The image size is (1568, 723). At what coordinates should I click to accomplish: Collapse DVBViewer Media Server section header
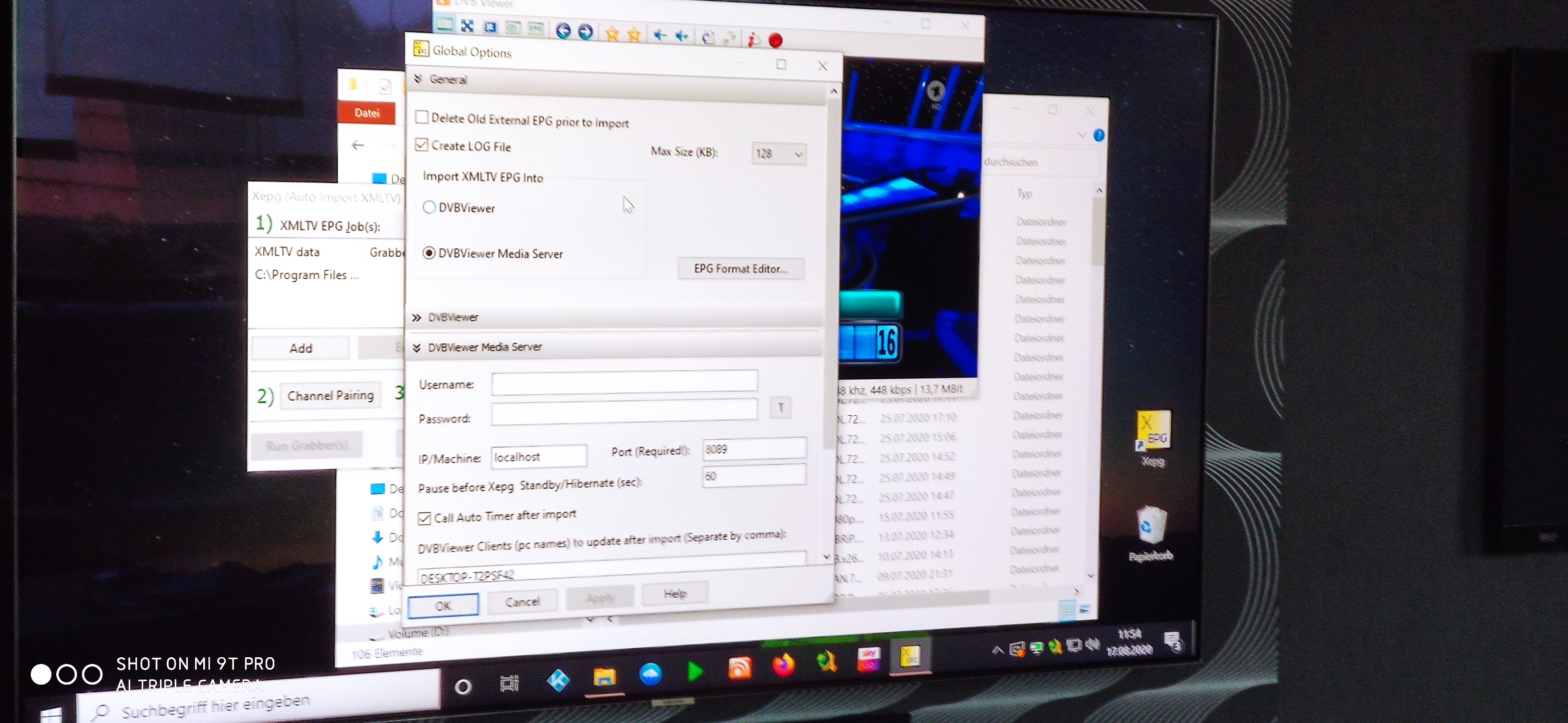point(615,347)
